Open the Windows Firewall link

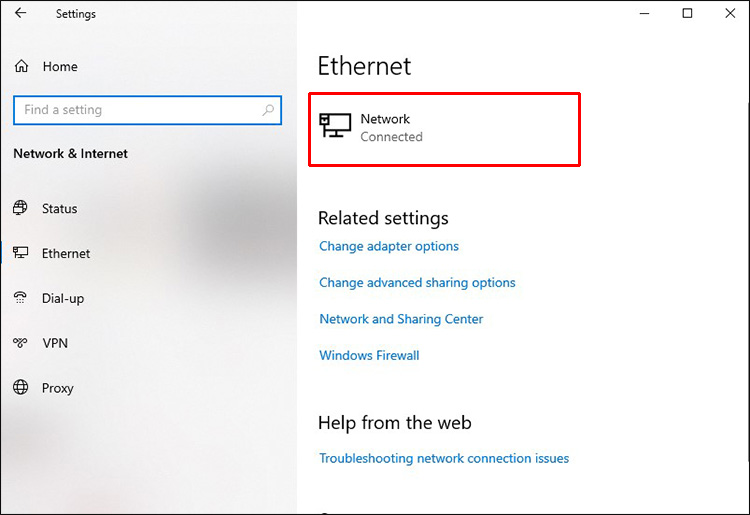369,355
